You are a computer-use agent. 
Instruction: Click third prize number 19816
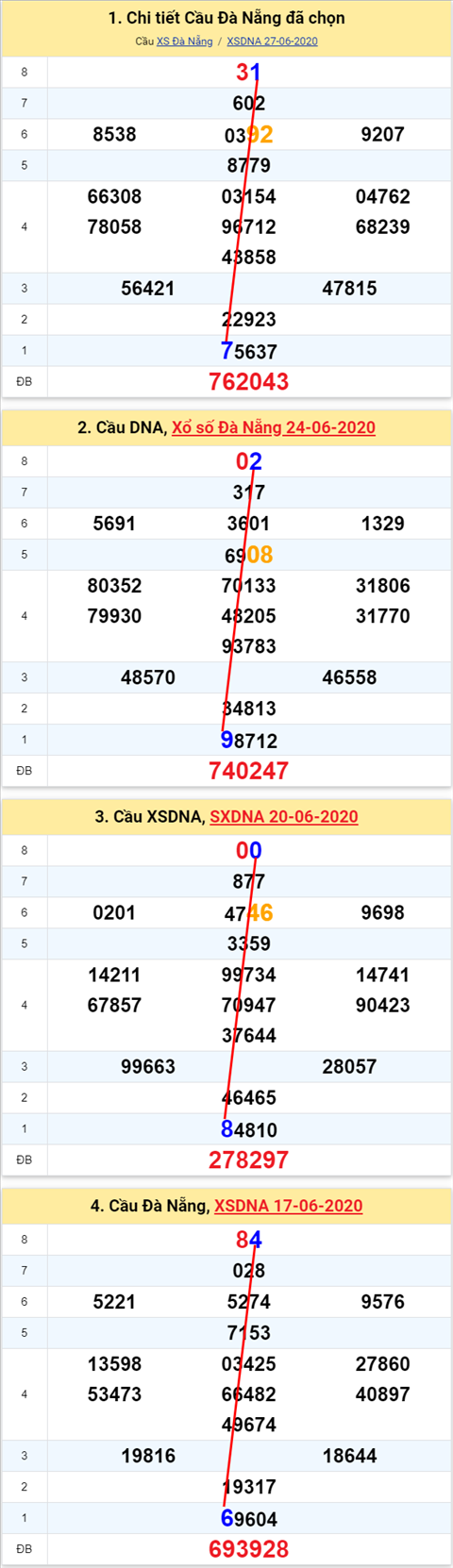(148, 1456)
